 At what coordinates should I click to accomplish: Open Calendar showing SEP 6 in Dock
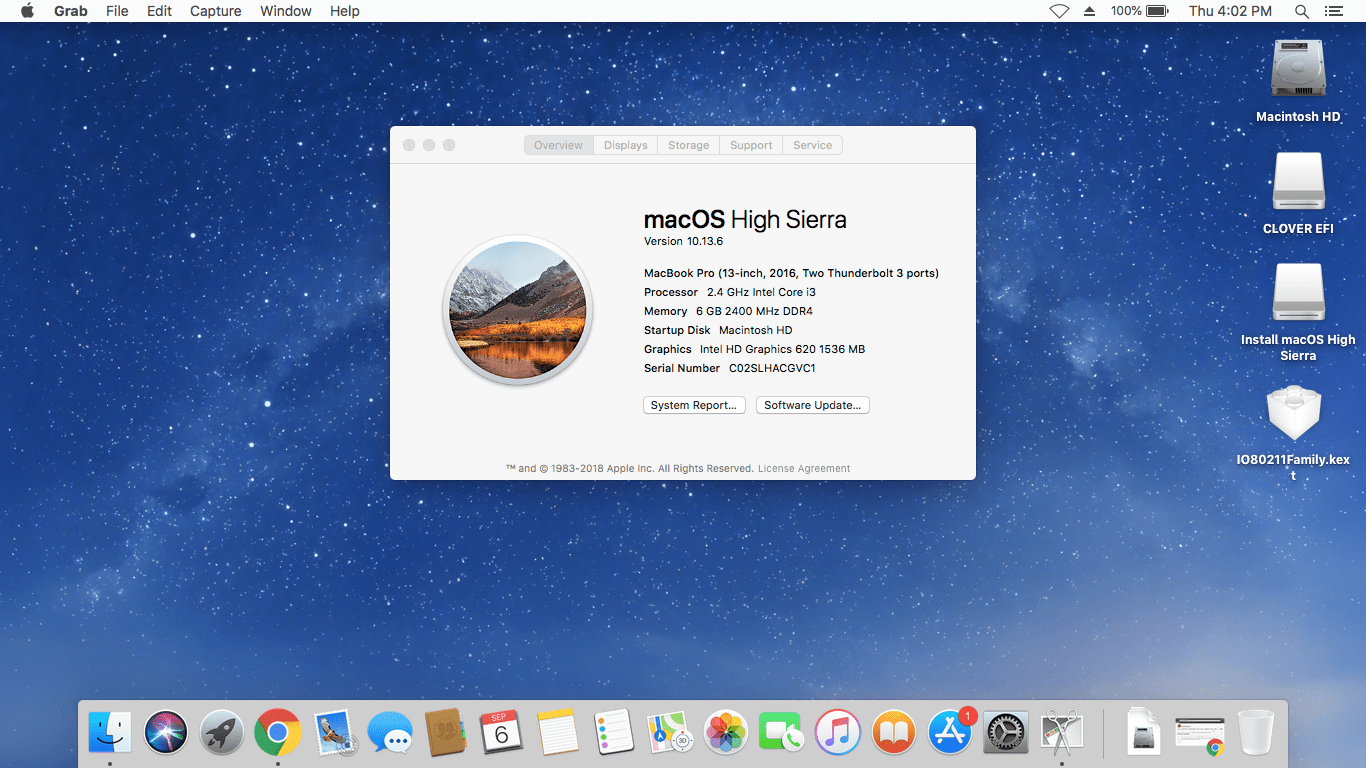pos(502,733)
